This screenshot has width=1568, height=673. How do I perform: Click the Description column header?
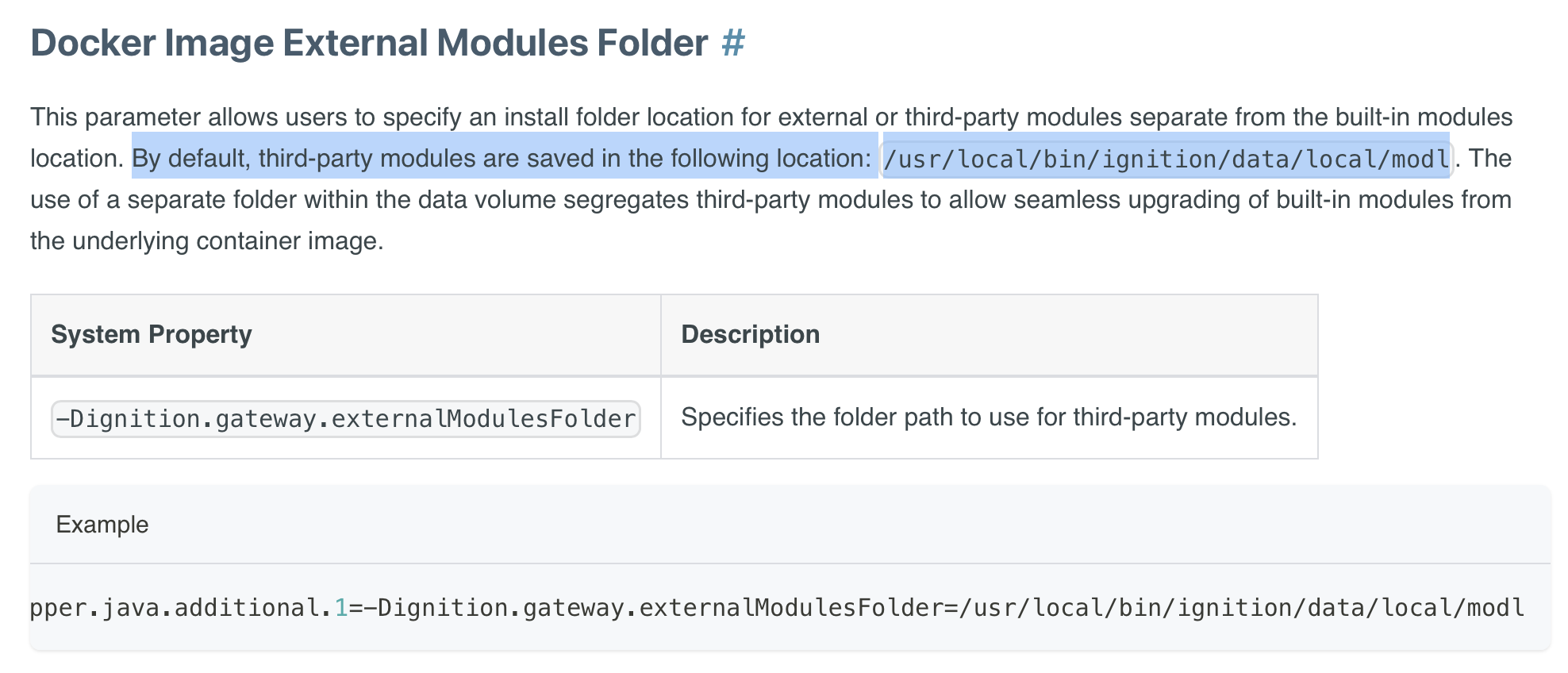click(750, 334)
